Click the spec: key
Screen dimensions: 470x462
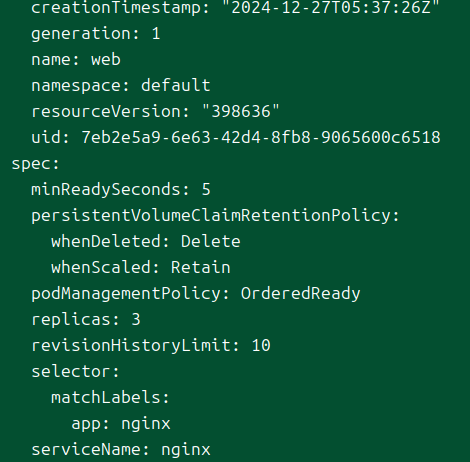pyautogui.click(x=35, y=164)
